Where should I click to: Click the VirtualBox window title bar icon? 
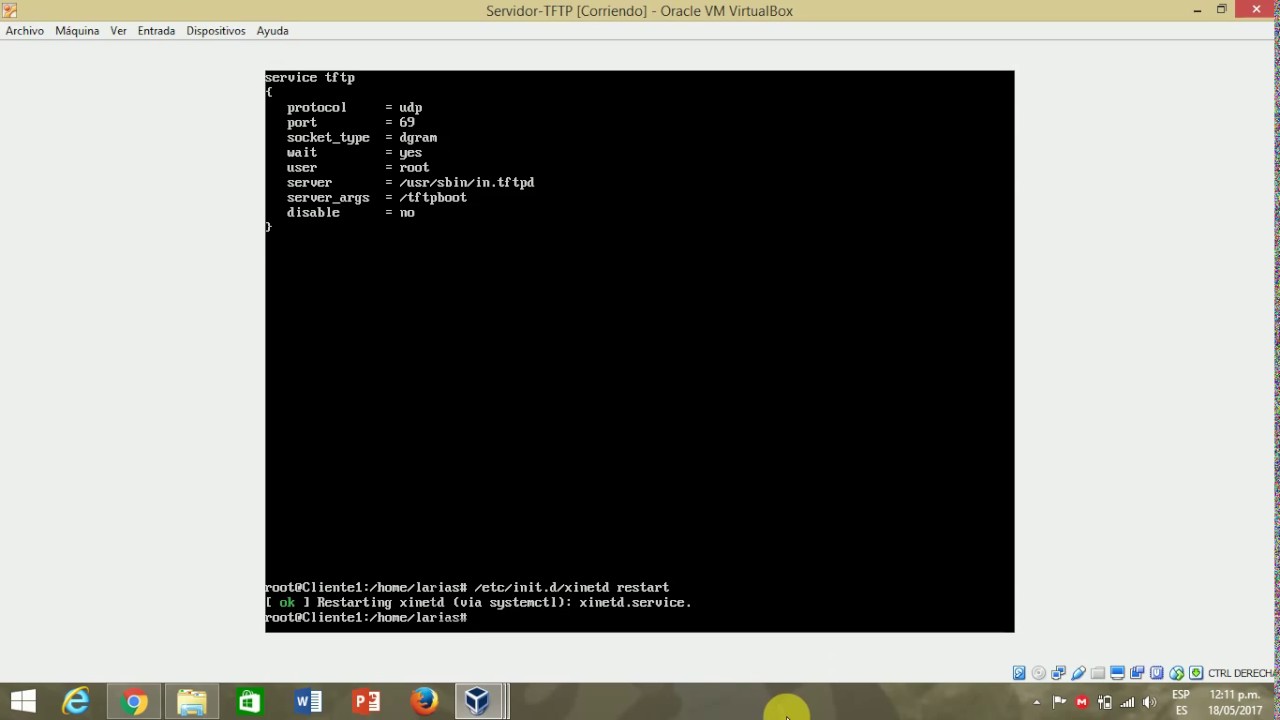click(x=10, y=11)
